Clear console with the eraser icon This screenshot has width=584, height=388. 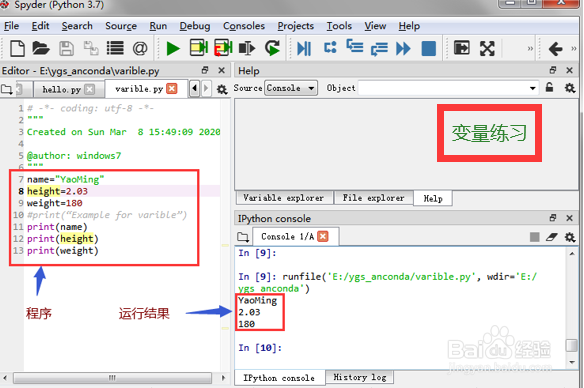pyautogui.click(x=552, y=237)
